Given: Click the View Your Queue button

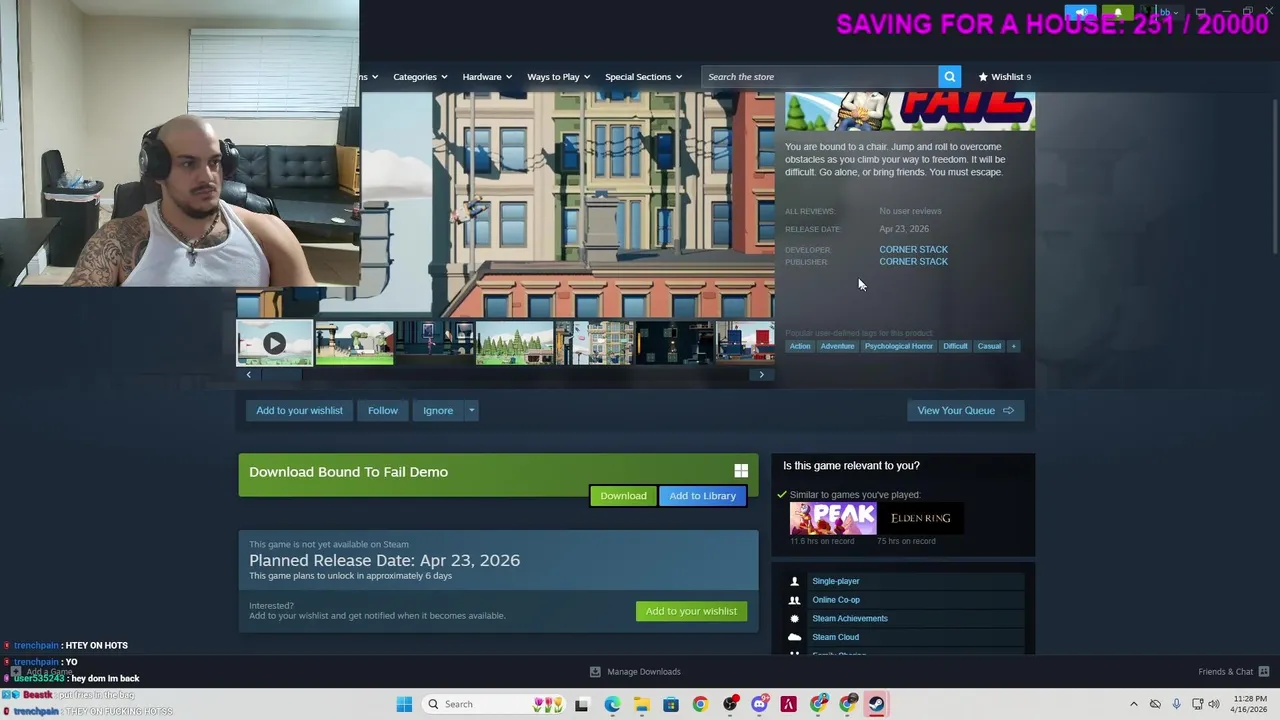Looking at the screenshot, I should point(965,411).
